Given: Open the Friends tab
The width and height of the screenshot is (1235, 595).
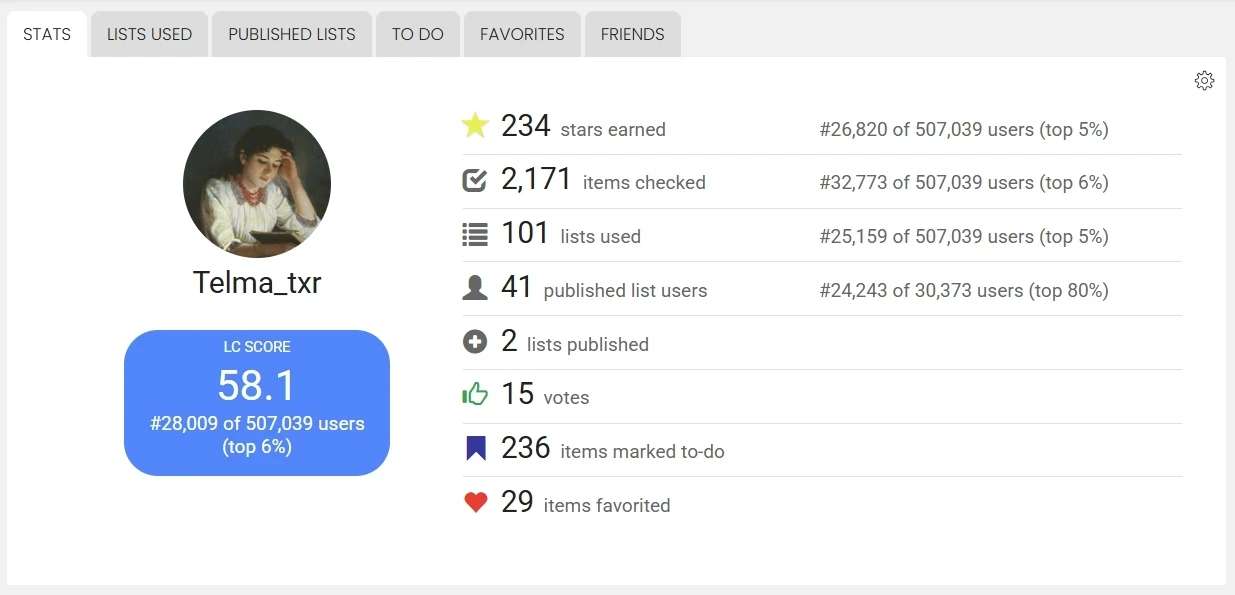Looking at the screenshot, I should coord(632,34).
